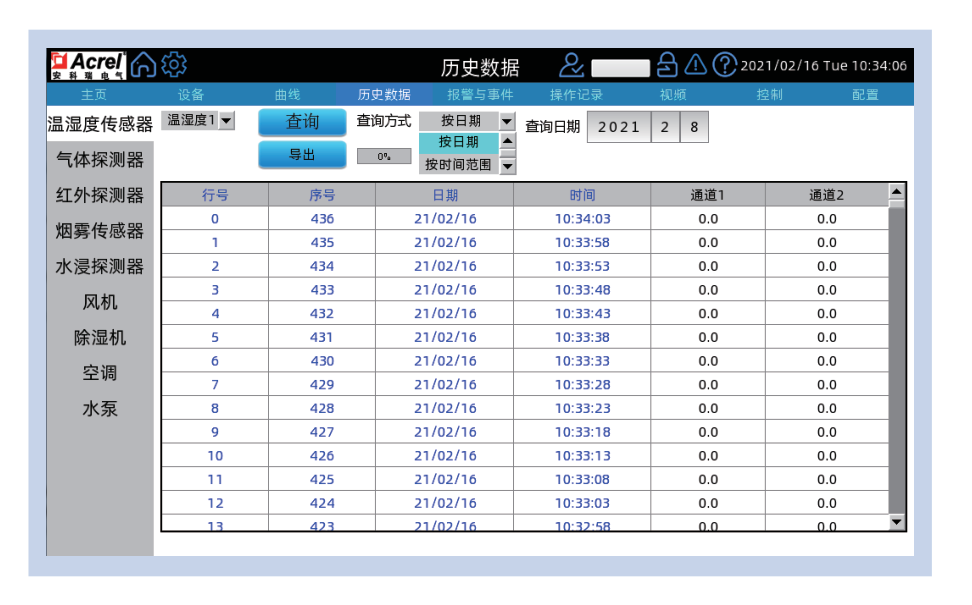Click the 导出 export button
This screenshot has height=605, width=972.
(302, 155)
